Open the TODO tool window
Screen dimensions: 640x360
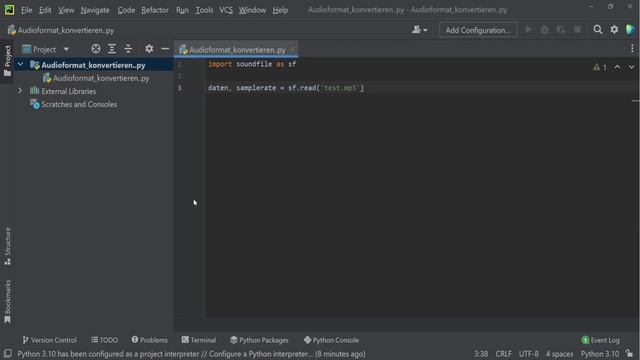pyautogui.click(x=104, y=340)
